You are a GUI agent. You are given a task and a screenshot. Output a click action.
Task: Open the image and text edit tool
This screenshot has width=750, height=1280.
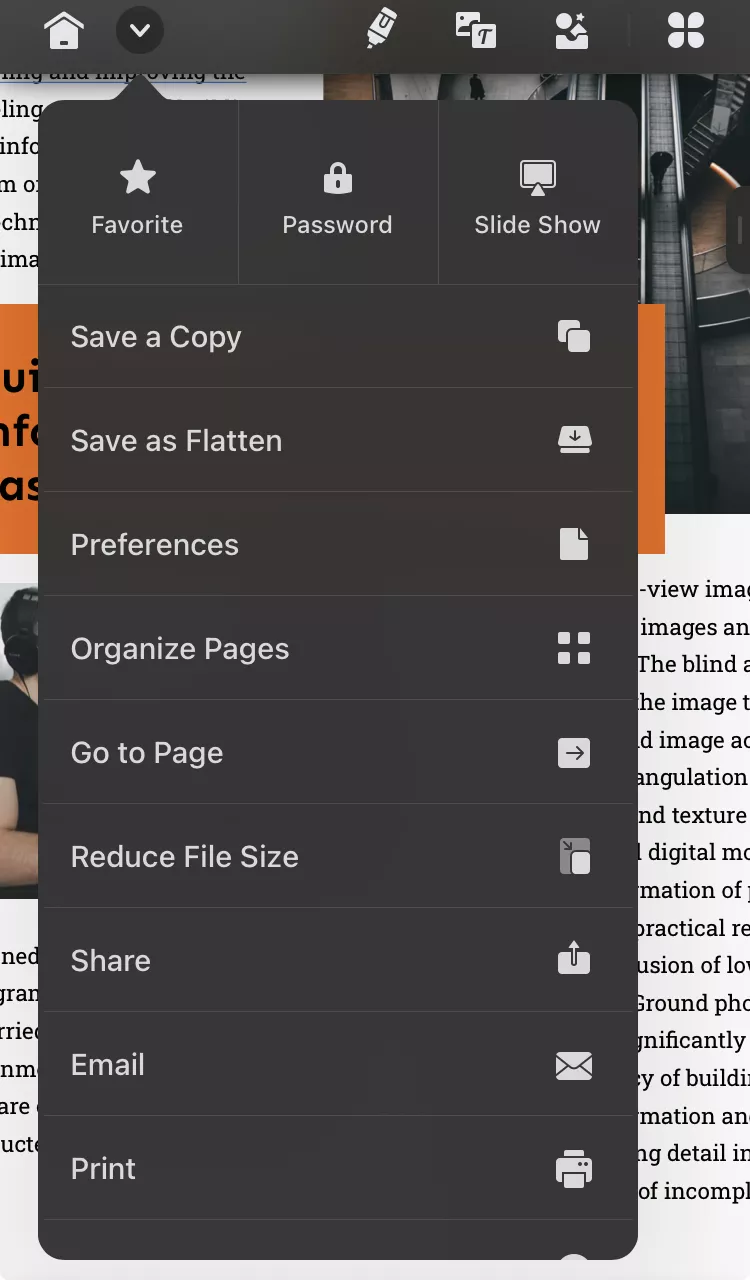[x=476, y=30]
